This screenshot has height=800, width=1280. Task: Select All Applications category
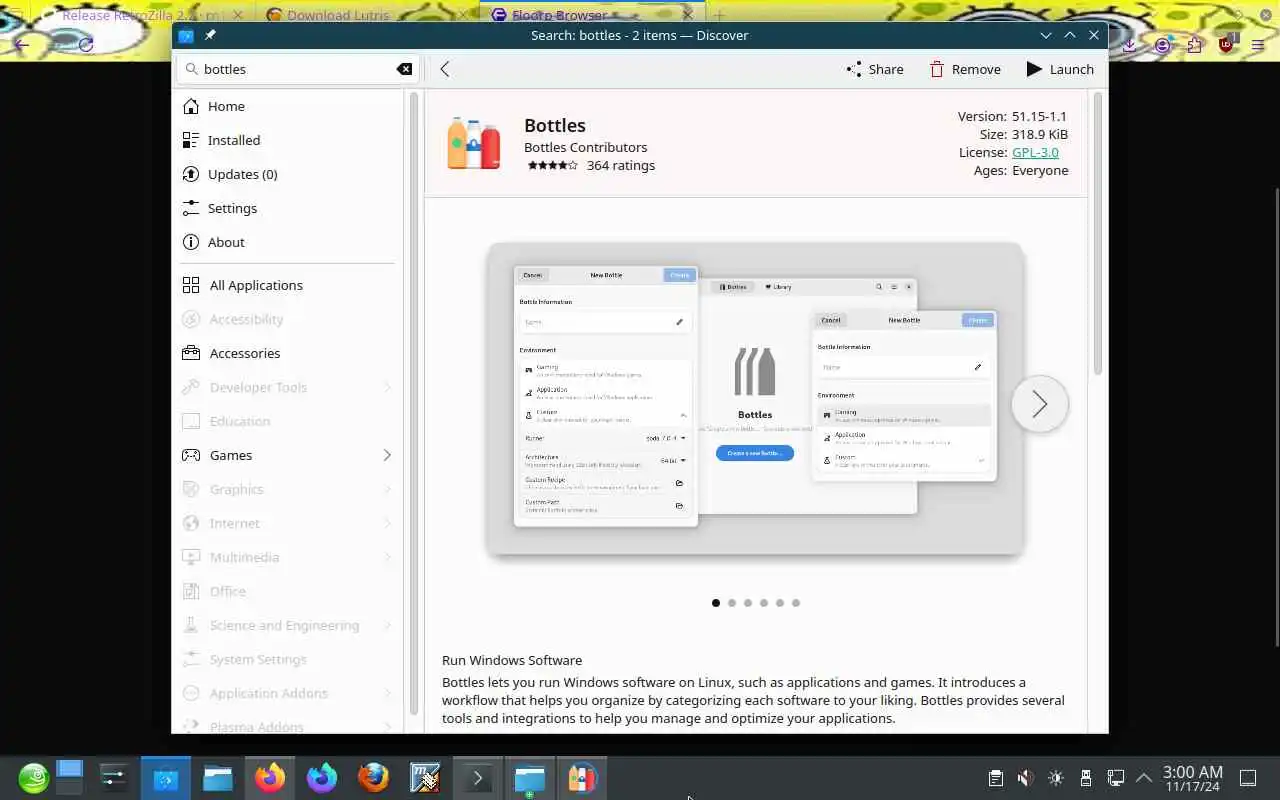[x=288, y=285]
